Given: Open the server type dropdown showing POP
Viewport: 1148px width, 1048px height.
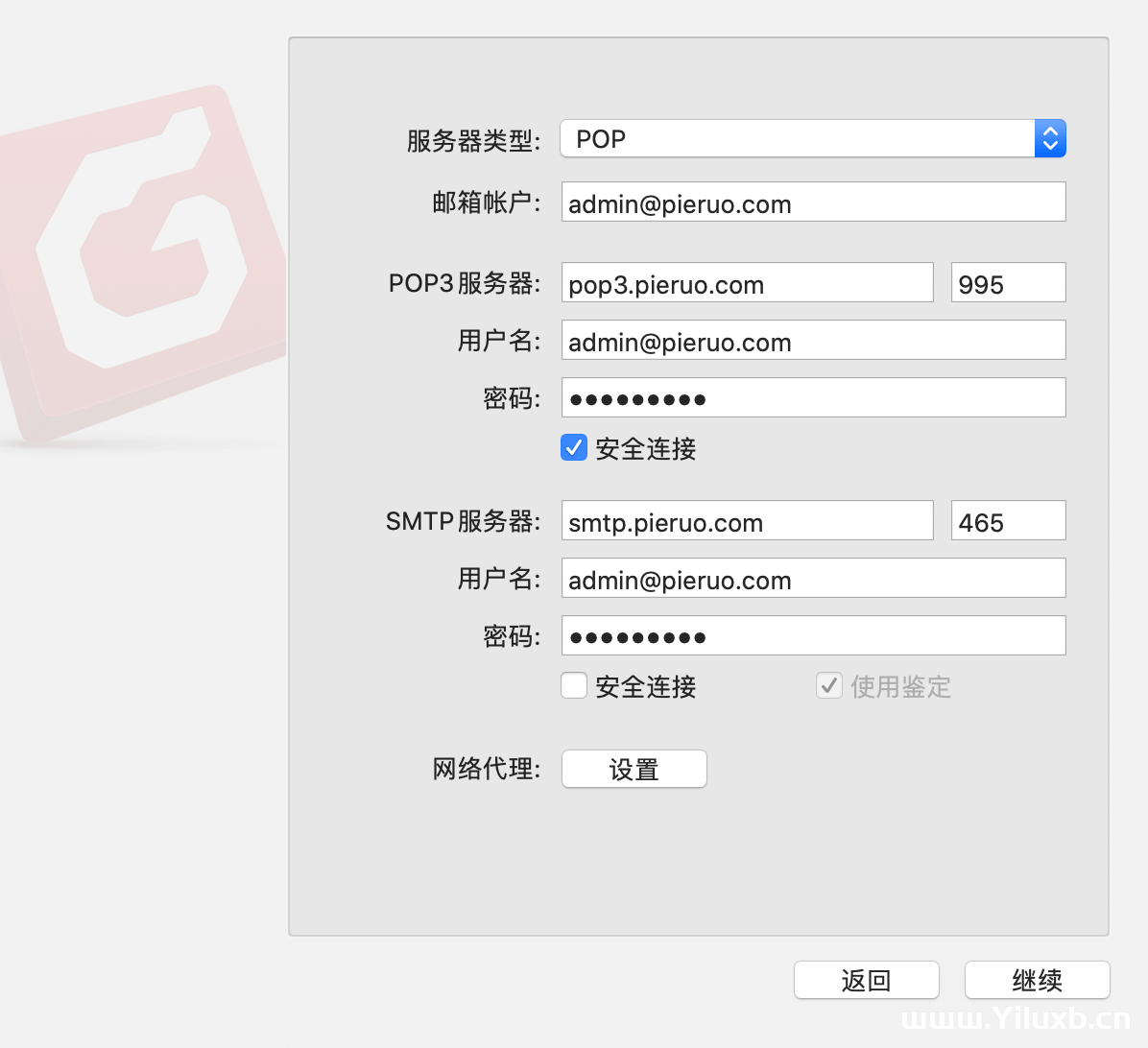Looking at the screenshot, I should 797,139.
